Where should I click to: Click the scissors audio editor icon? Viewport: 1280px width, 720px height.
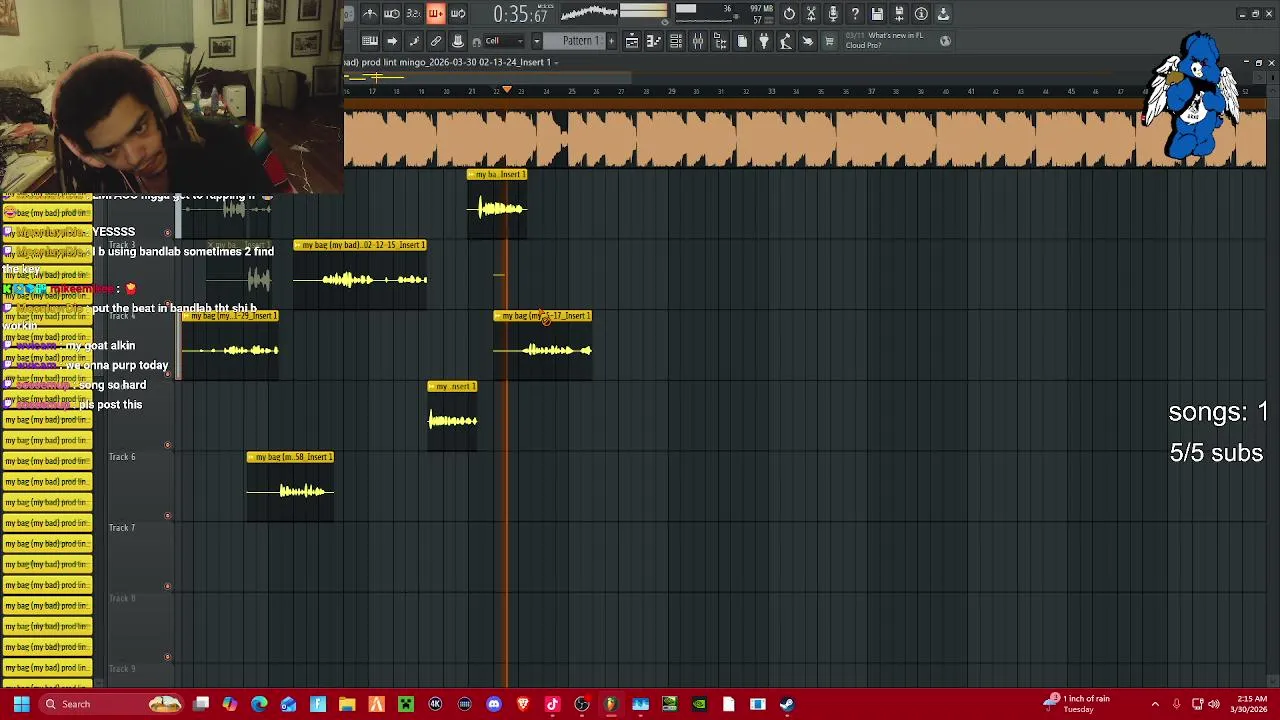click(x=811, y=14)
